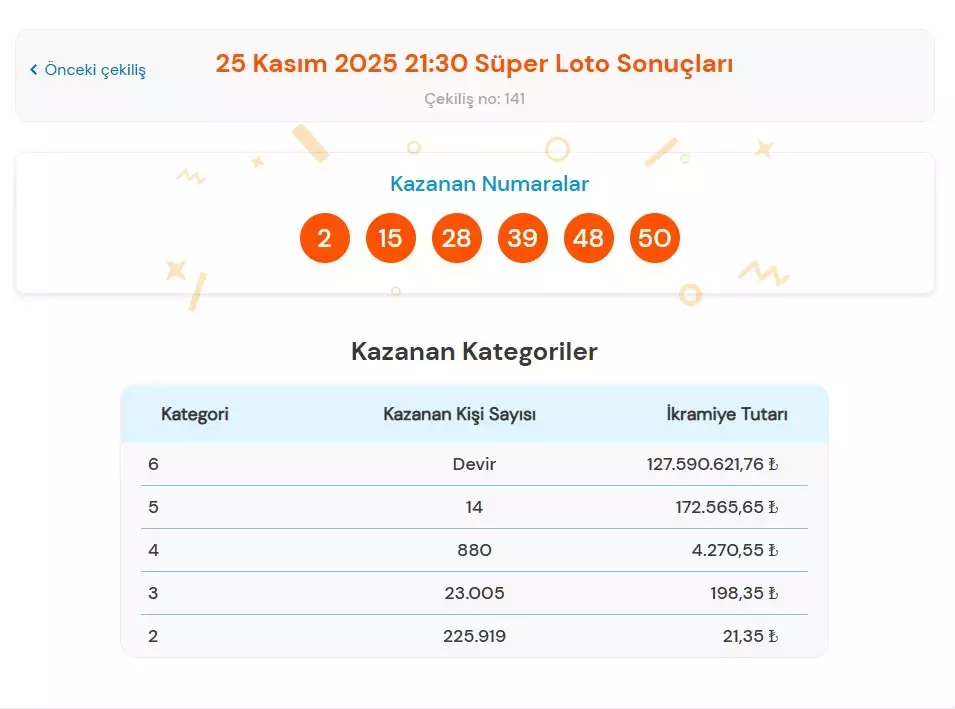Select category row 6 marked Devir
Screen dimensions: 955x709
pyautogui.click(x=474, y=463)
